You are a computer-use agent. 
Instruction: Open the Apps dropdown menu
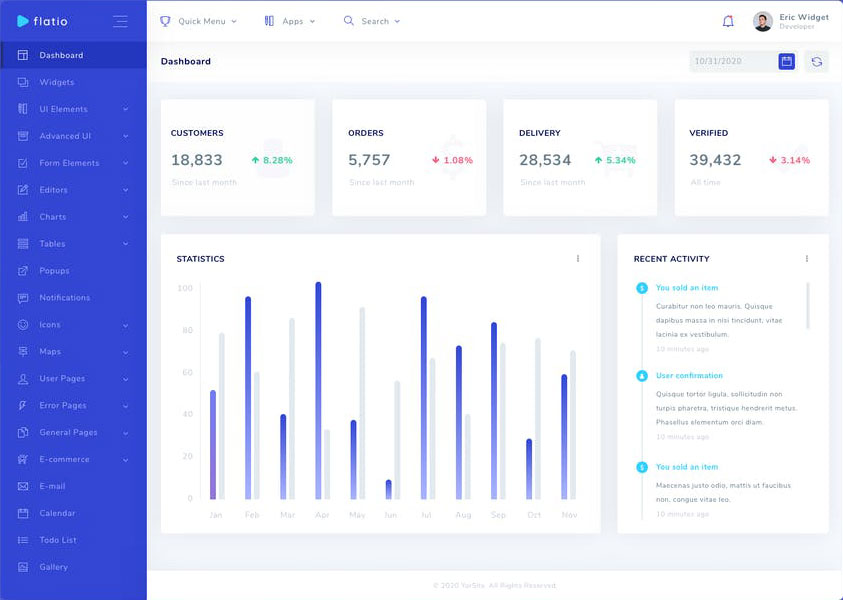290,21
